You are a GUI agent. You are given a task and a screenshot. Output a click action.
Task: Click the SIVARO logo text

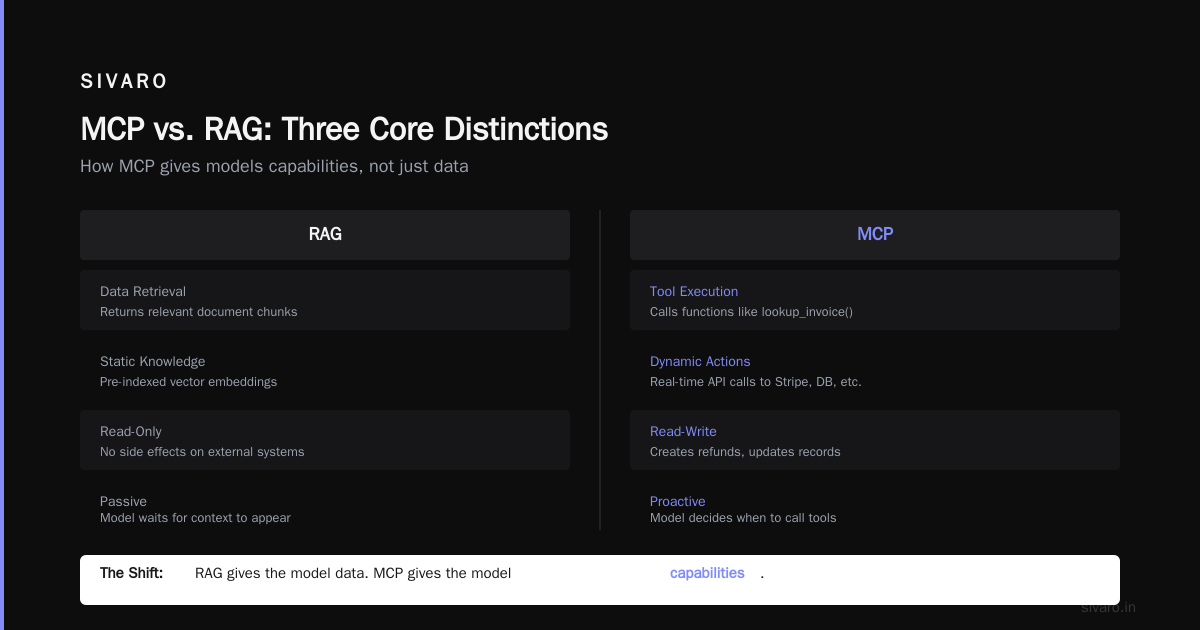click(124, 82)
